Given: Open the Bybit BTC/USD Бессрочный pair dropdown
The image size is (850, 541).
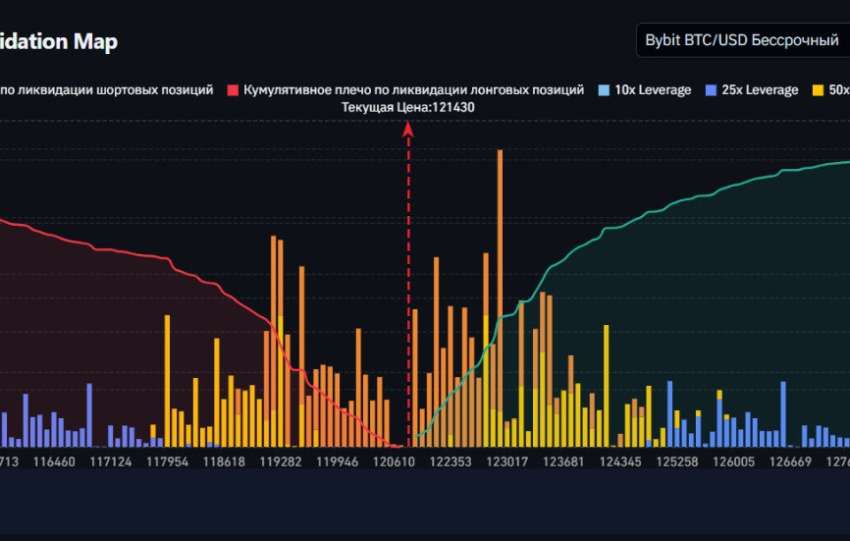Looking at the screenshot, I should 742,40.
